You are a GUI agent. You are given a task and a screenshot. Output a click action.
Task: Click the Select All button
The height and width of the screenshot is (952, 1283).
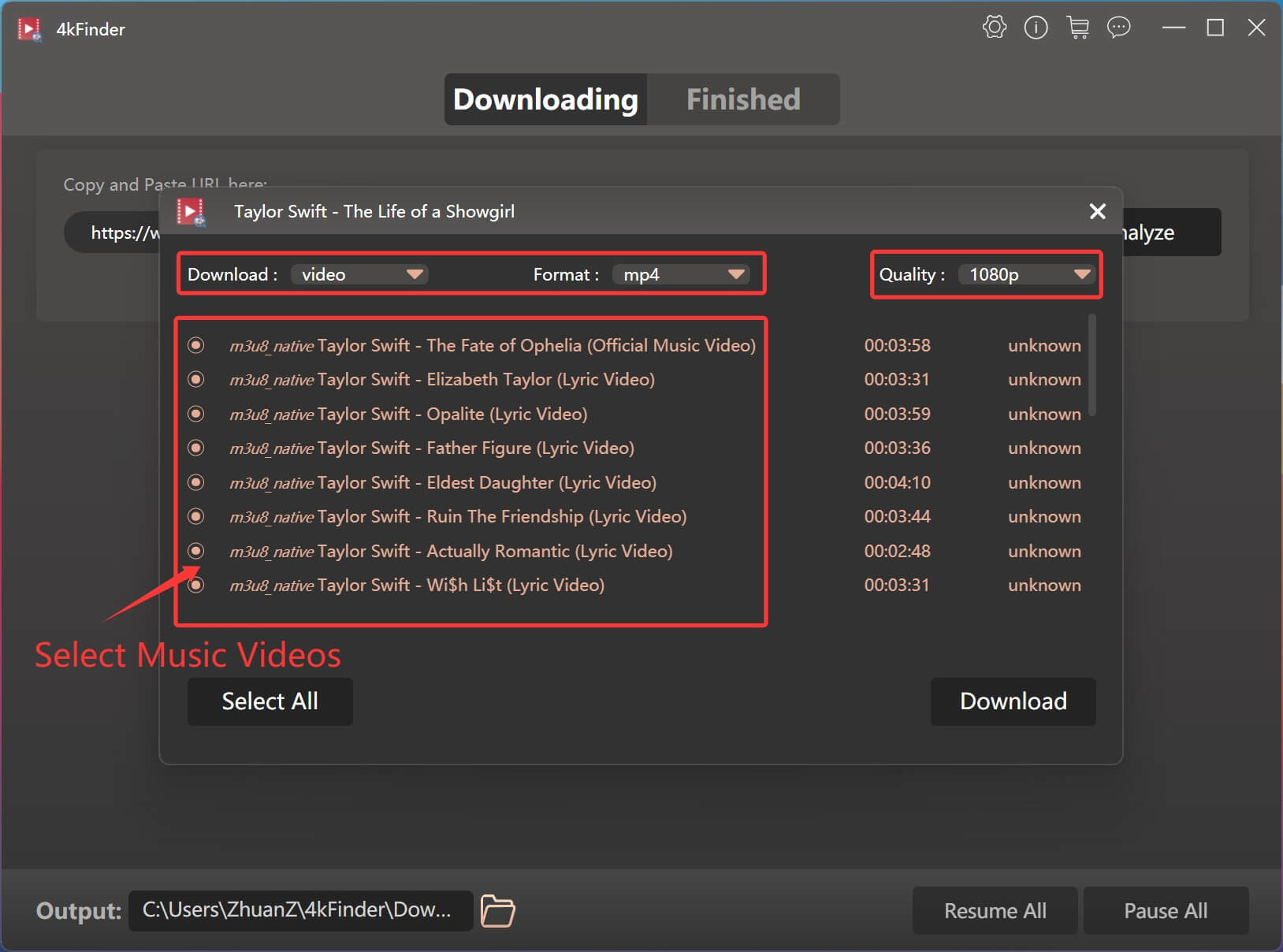click(x=270, y=701)
